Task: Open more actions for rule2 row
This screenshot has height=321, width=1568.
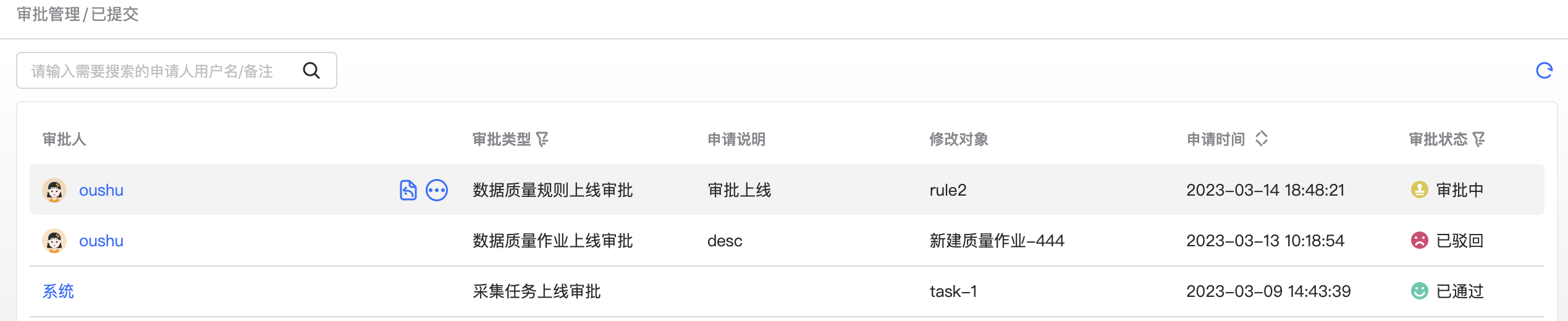Action: [437, 190]
